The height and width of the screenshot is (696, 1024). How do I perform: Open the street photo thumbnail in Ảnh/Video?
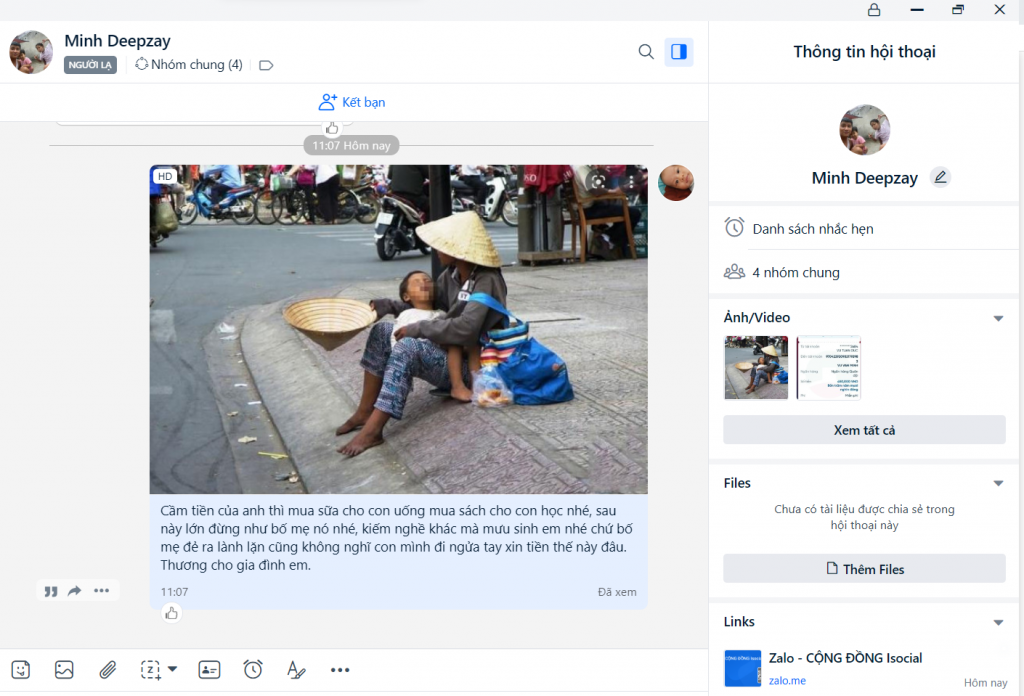(756, 368)
